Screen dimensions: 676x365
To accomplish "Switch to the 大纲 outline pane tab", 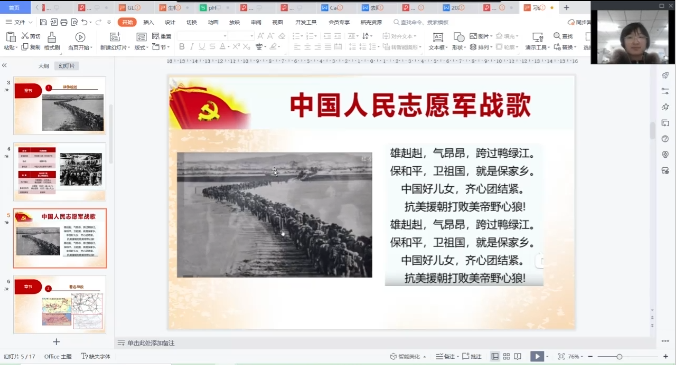I will pos(44,66).
